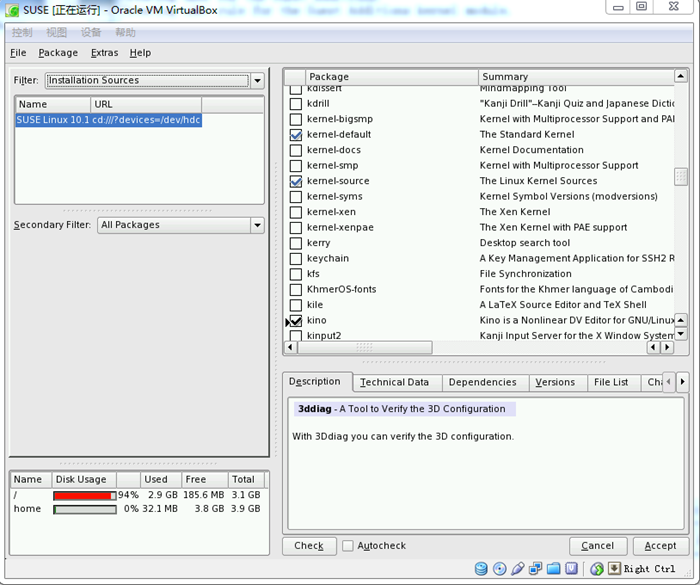This screenshot has height=585, width=700.
Task: Check the kile package checkbox
Action: click(296, 305)
